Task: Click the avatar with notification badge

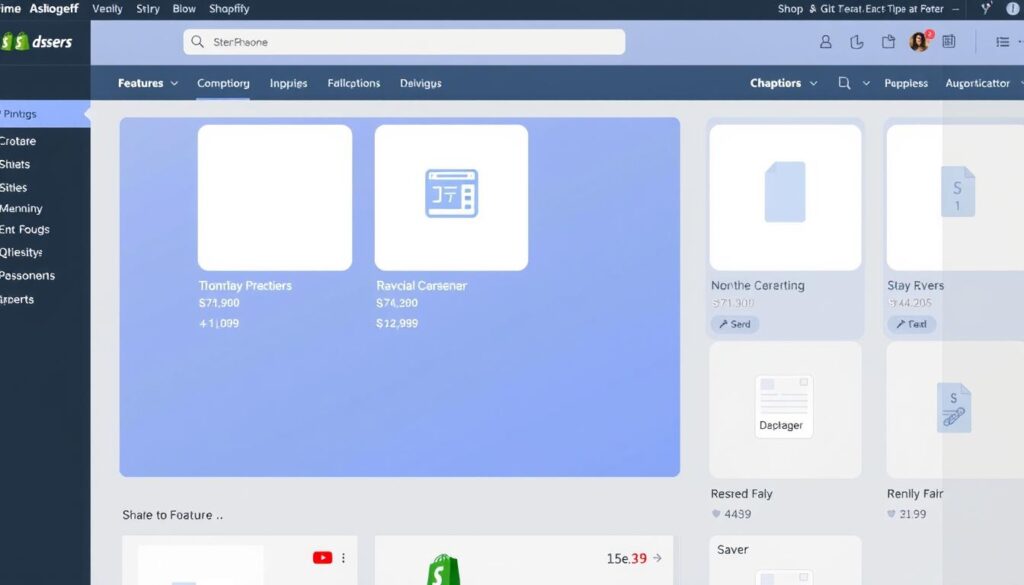Action: [x=919, y=42]
